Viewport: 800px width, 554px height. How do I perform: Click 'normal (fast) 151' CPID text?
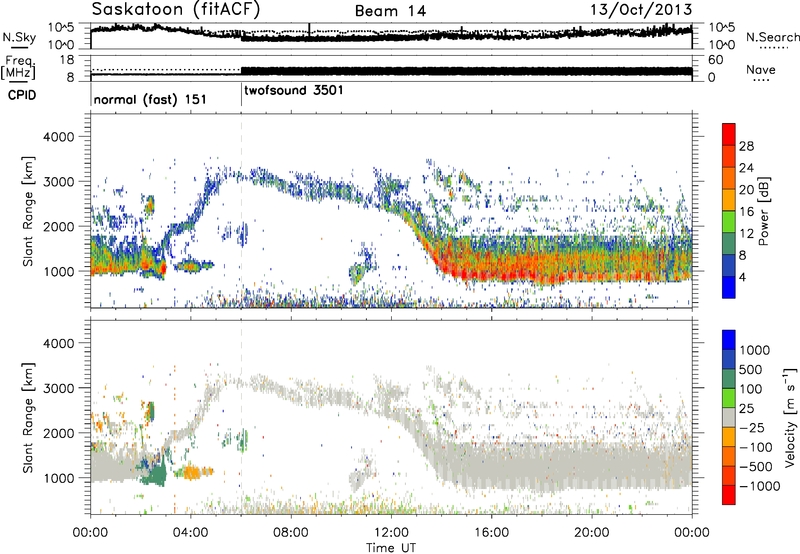(150, 99)
